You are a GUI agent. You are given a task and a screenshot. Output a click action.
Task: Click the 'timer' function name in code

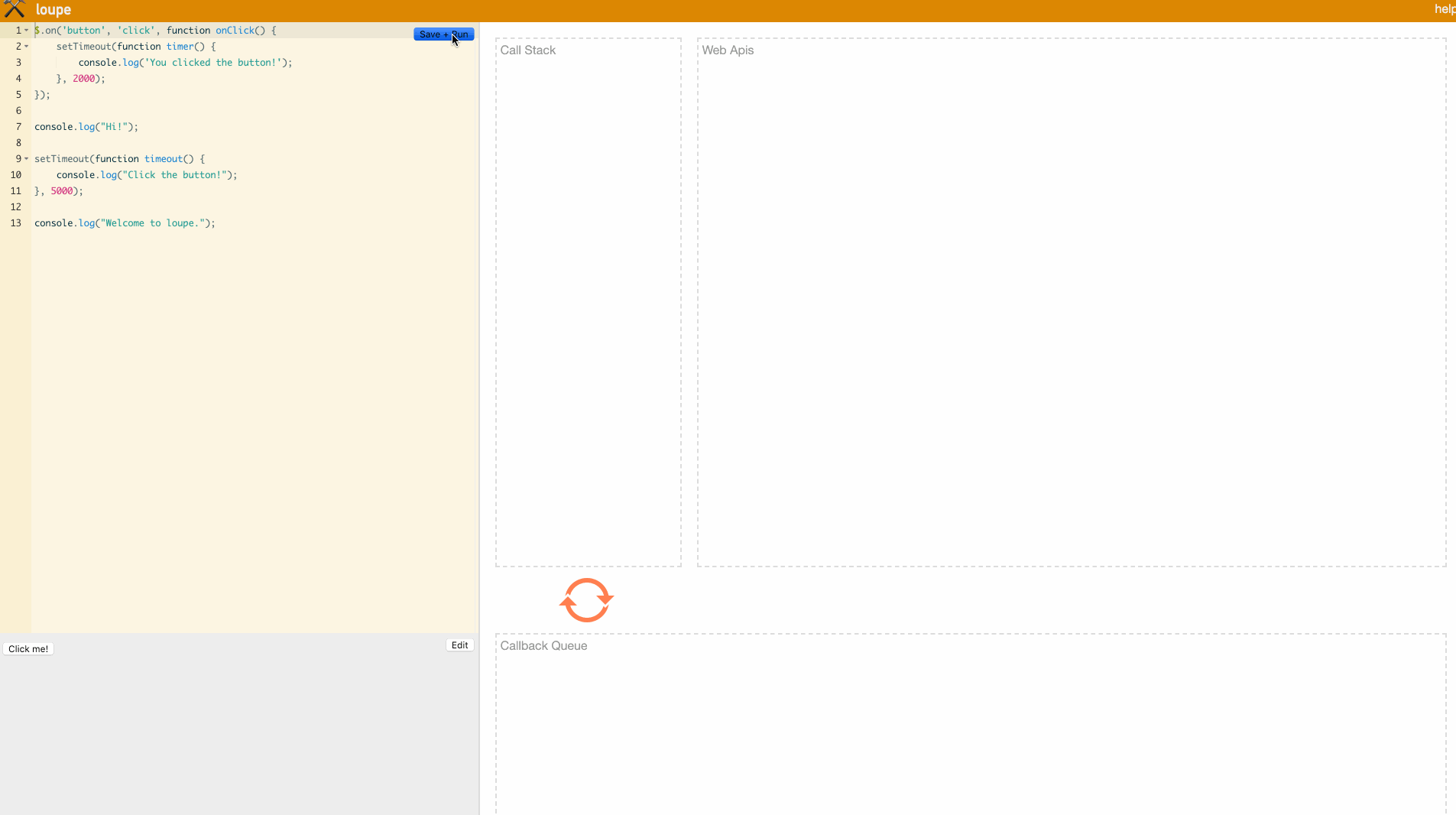pos(180,47)
